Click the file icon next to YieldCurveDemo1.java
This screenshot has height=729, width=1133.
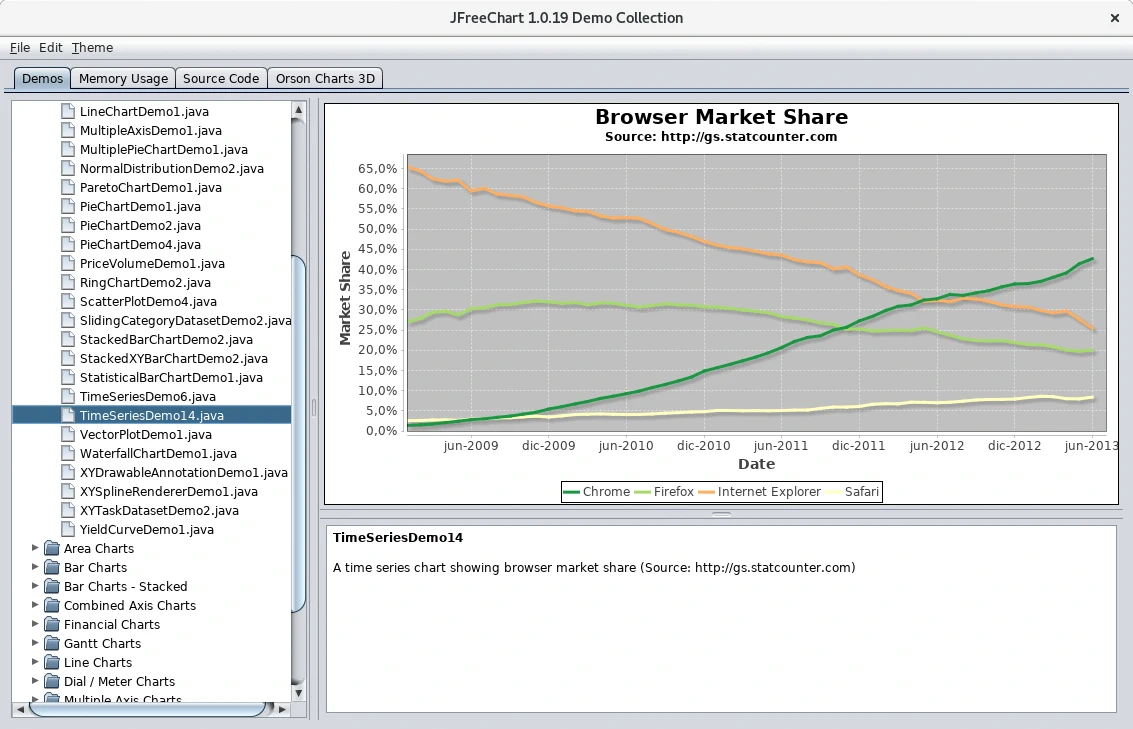[x=68, y=529]
